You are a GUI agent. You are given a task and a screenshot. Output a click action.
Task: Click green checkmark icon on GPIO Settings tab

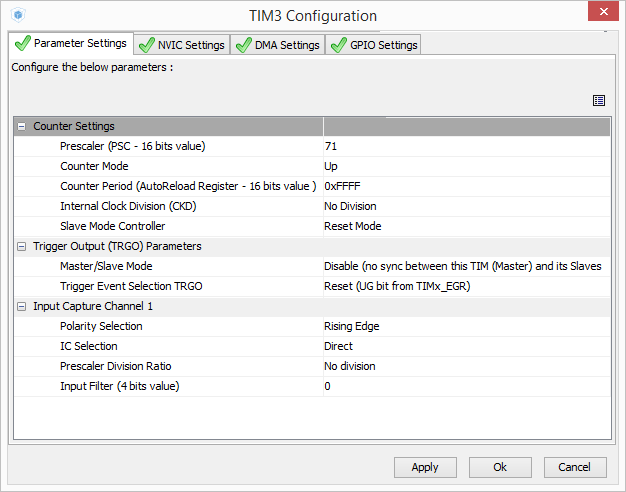click(x=339, y=45)
